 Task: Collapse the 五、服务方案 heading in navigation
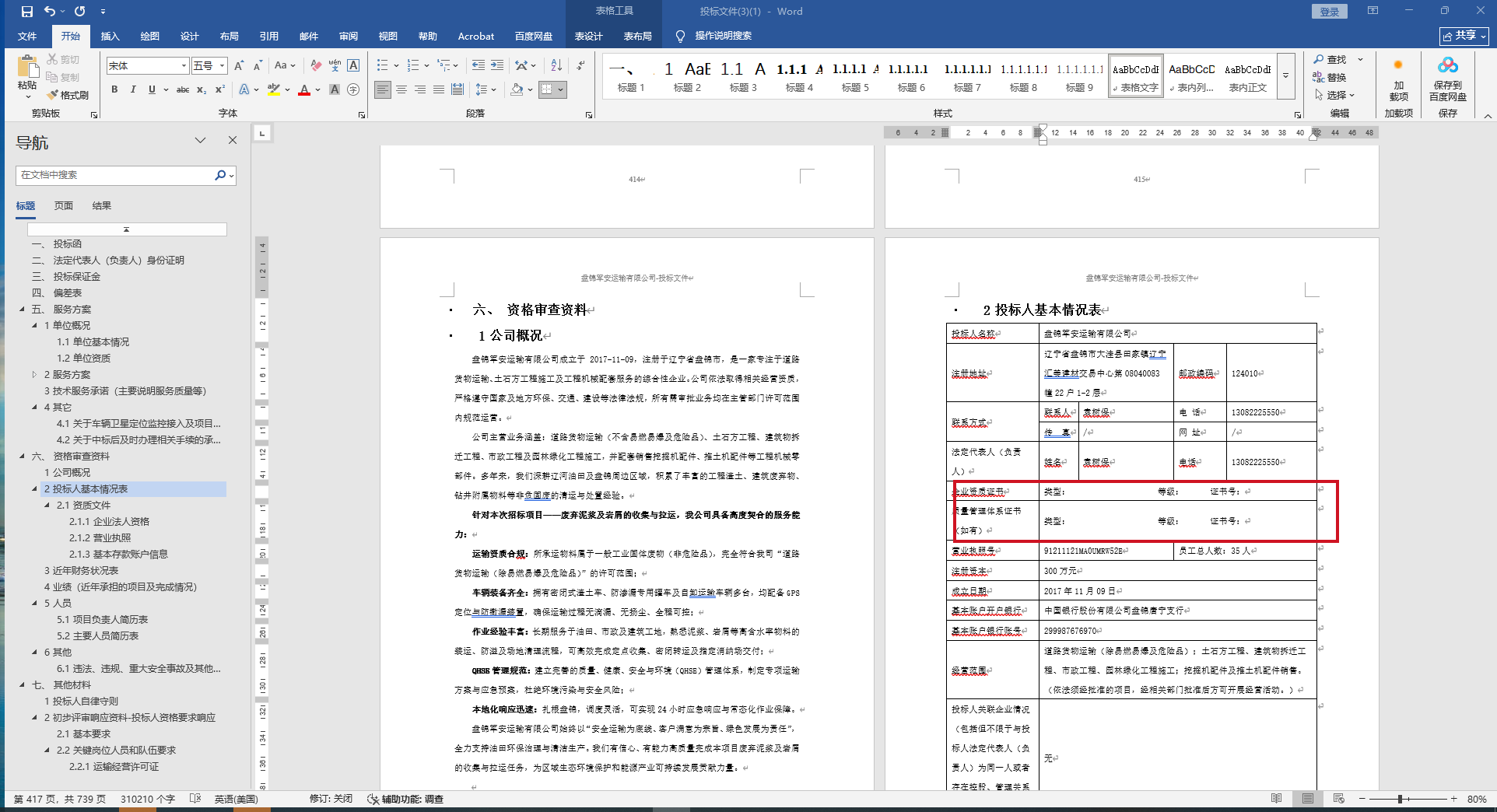click(23, 310)
